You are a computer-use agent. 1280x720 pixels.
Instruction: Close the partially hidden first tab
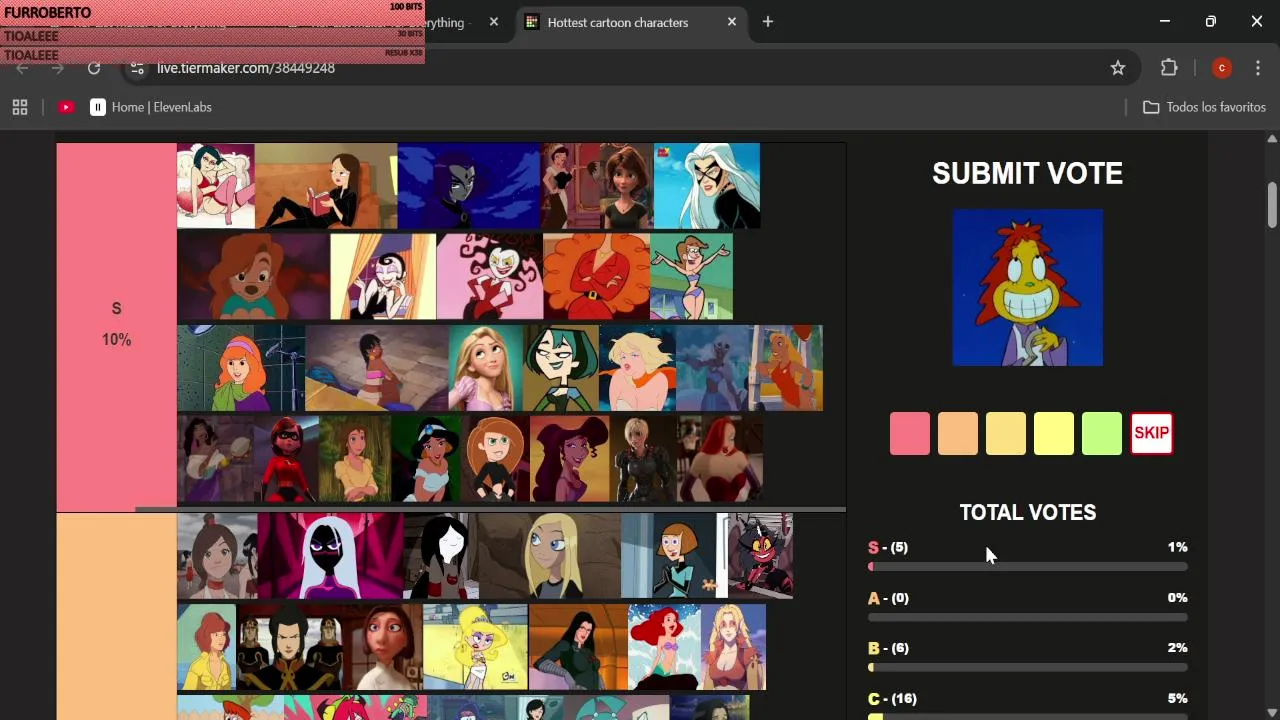[x=494, y=22]
